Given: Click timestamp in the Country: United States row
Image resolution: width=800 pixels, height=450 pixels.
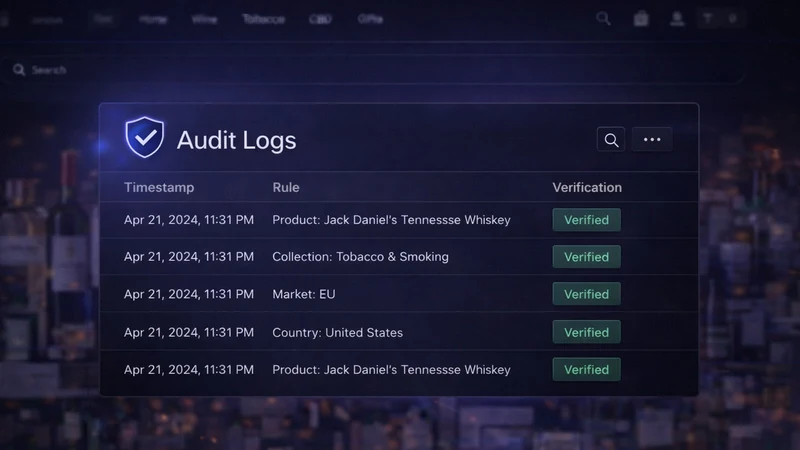Looking at the screenshot, I should pyautogui.click(x=189, y=332).
